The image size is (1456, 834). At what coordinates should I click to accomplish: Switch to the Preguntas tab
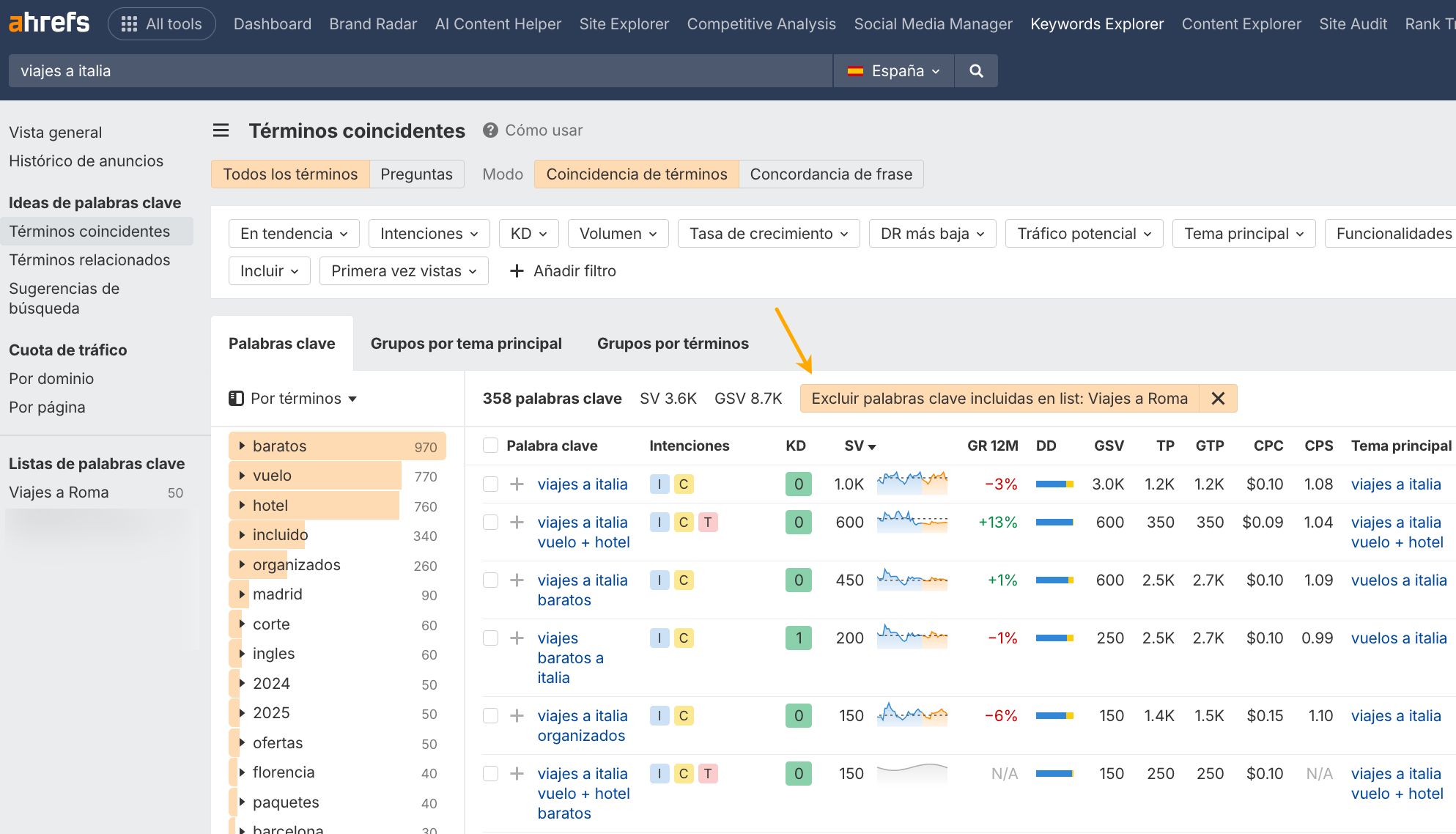point(416,174)
